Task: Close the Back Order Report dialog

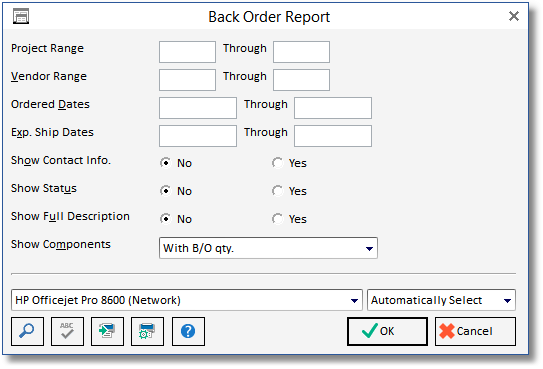Action: click(x=514, y=16)
